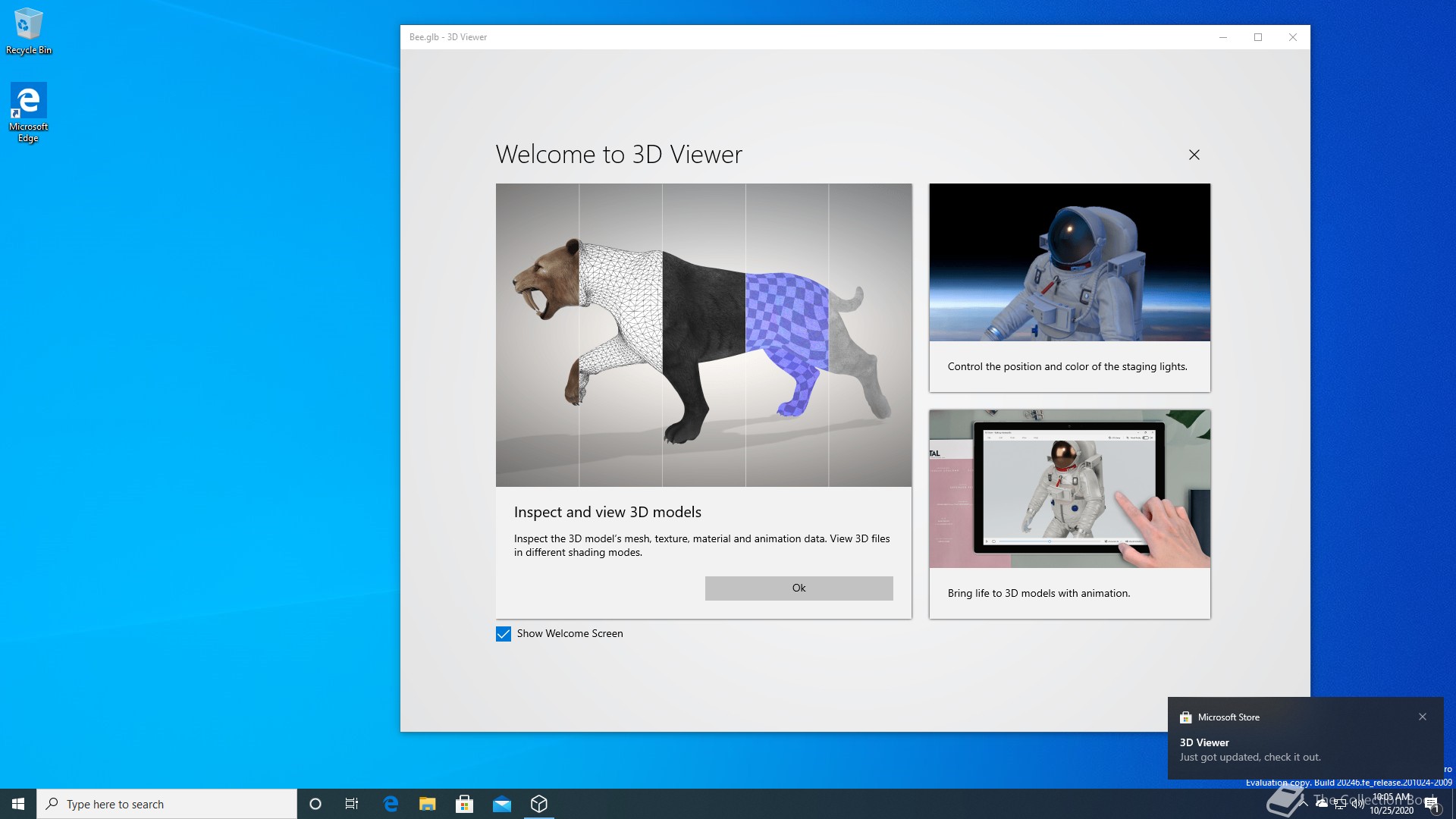Image resolution: width=1456 pixels, height=819 pixels.
Task: Open the Windows Start menu
Action: pos(18,804)
